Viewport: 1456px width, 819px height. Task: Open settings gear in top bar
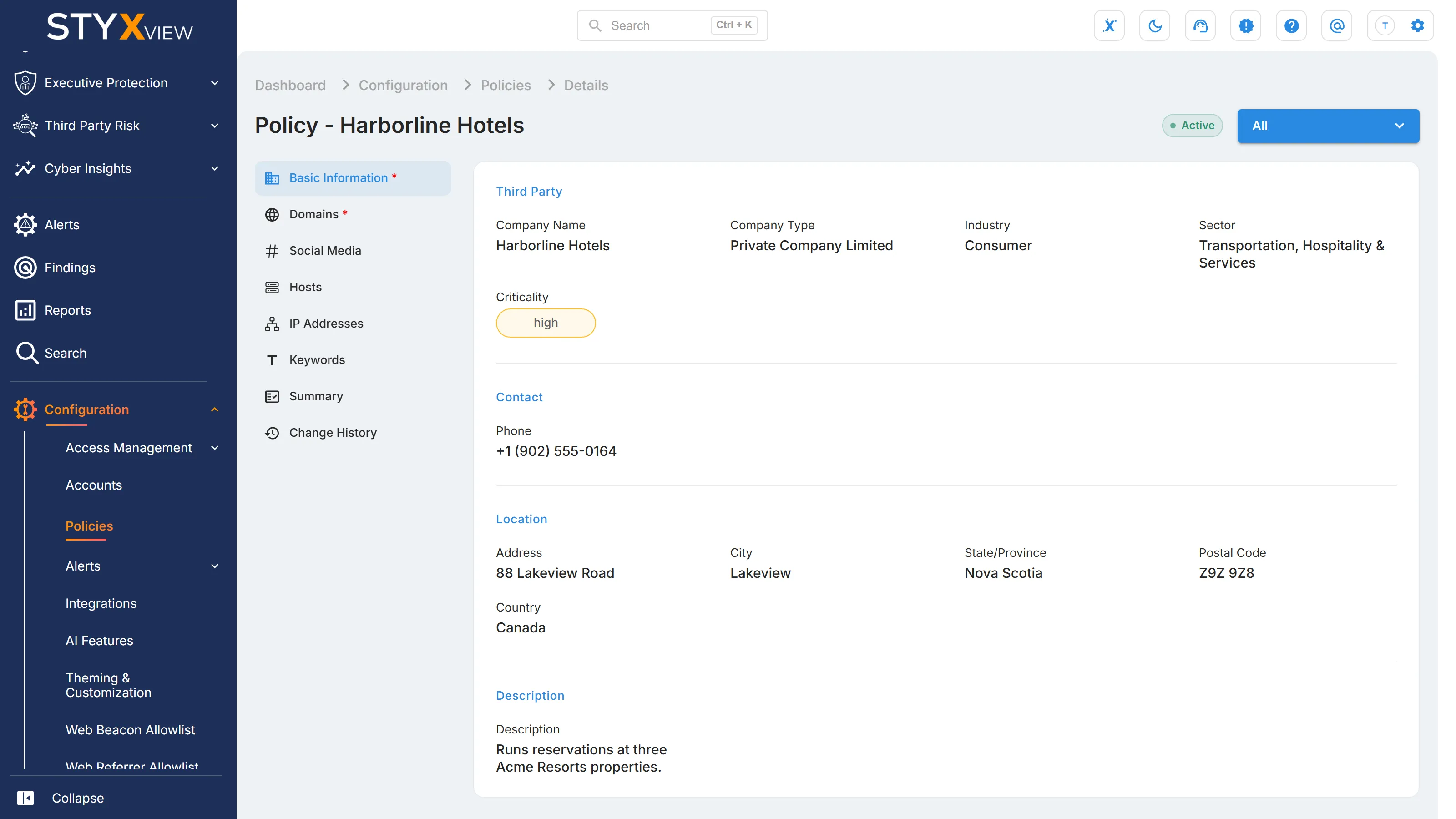[x=1418, y=25]
